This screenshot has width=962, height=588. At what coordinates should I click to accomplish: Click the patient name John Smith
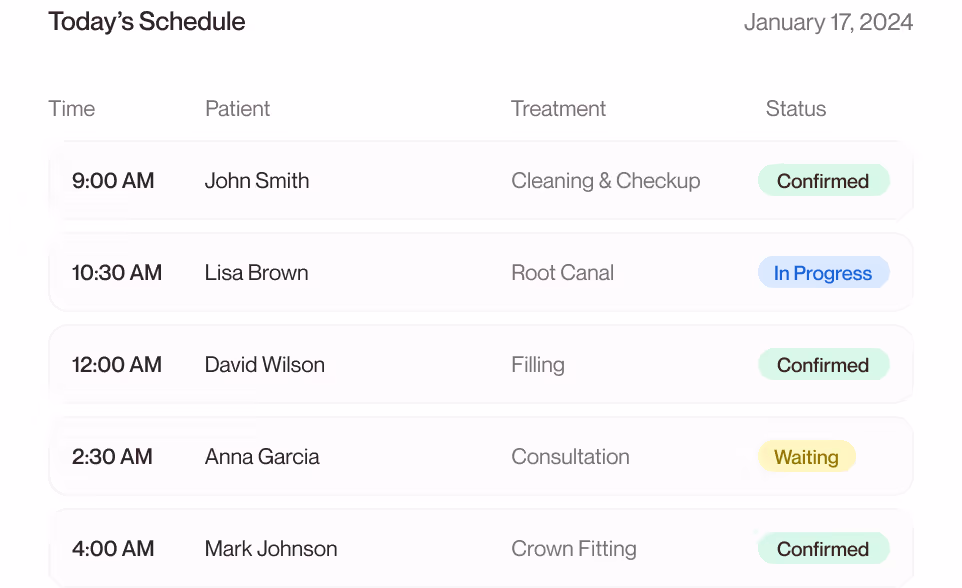click(x=256, y=180)
